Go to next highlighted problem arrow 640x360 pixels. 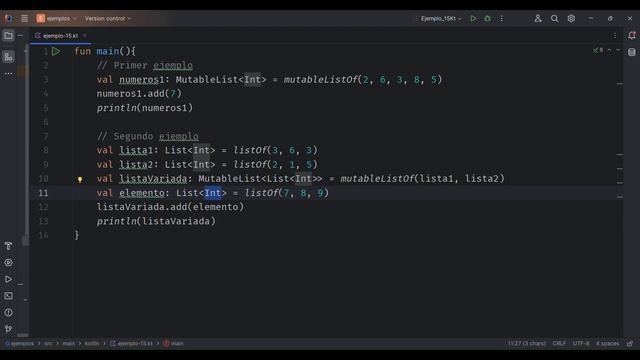[618, 50]
